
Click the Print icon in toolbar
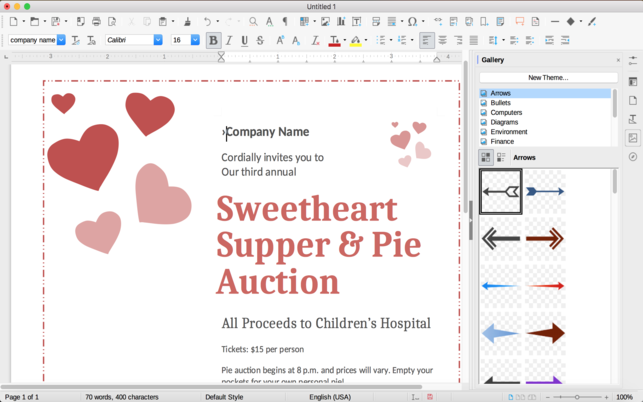[96, 21]
